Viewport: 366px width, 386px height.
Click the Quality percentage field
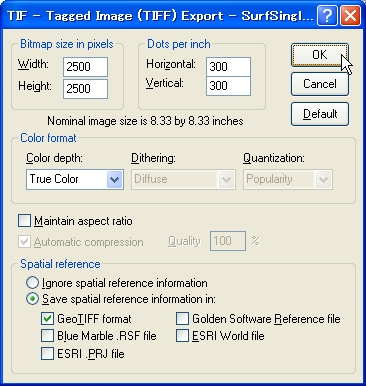click(x=228, y=241)
